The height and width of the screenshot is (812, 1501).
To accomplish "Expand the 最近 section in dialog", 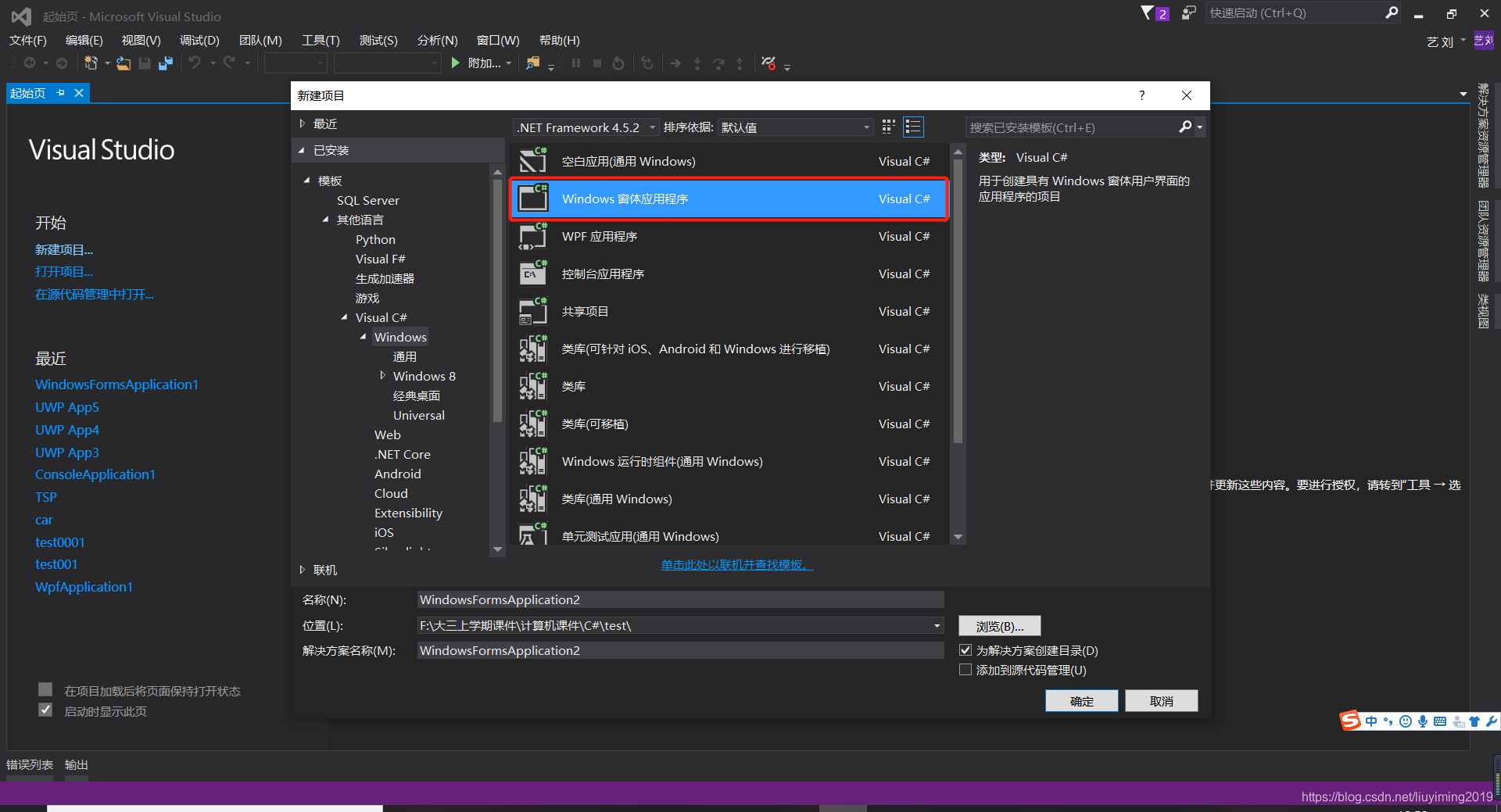I will click(x=303, y=123).
